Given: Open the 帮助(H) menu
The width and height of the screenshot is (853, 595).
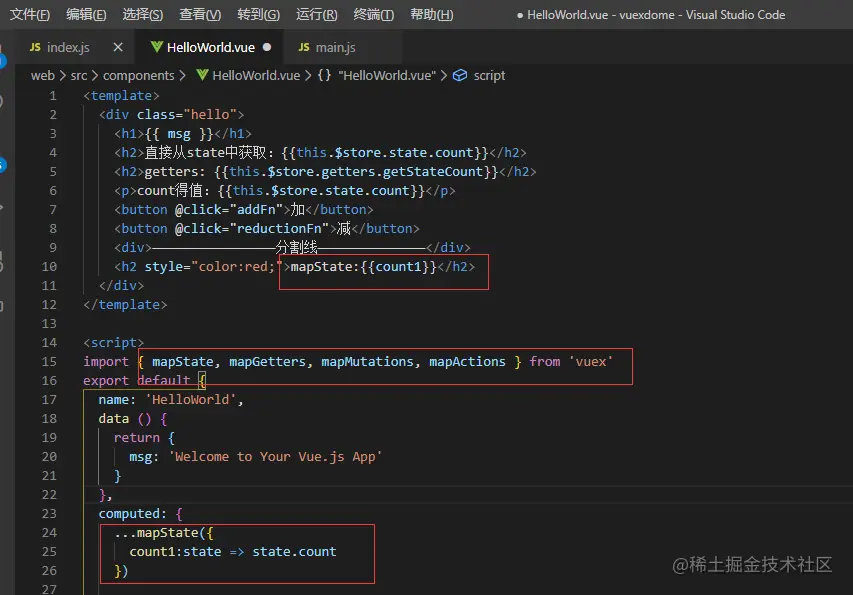Looking at the screenshot, I should pyautogui.click(x=431, y=15).
